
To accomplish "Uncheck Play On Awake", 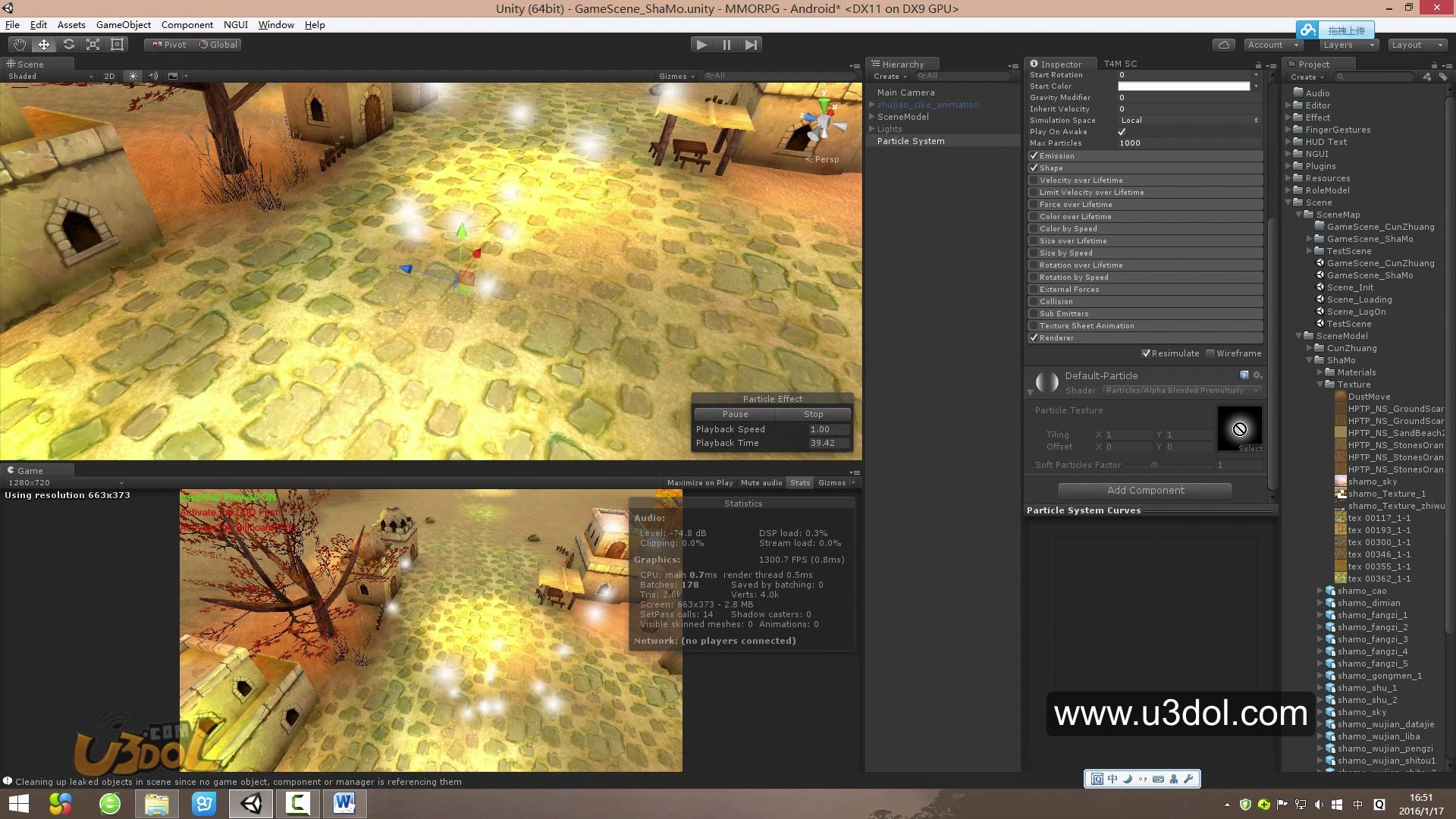I will [1122, 132].
